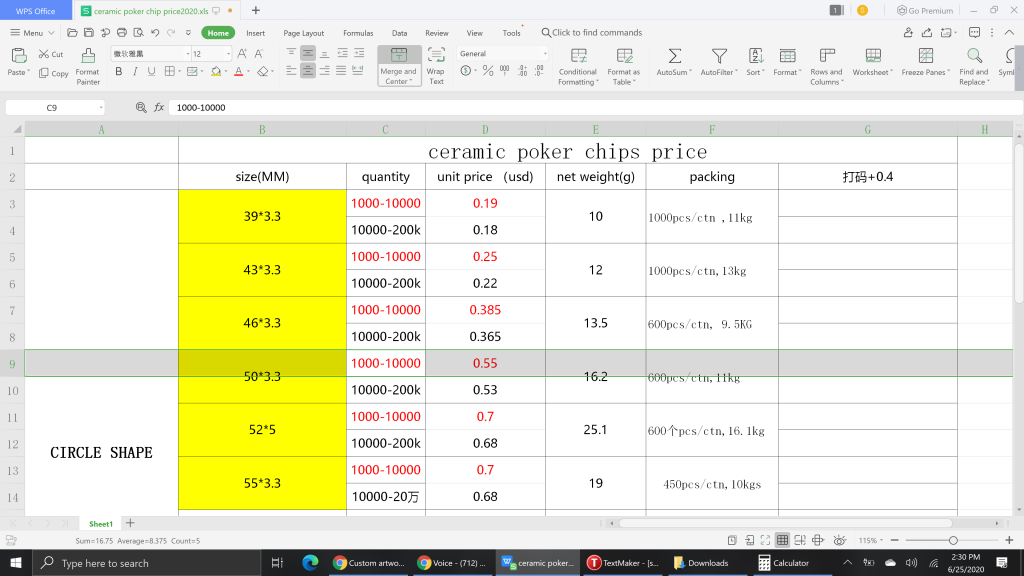
Task: Toggle bold formatting
Action: coord(119,72)
